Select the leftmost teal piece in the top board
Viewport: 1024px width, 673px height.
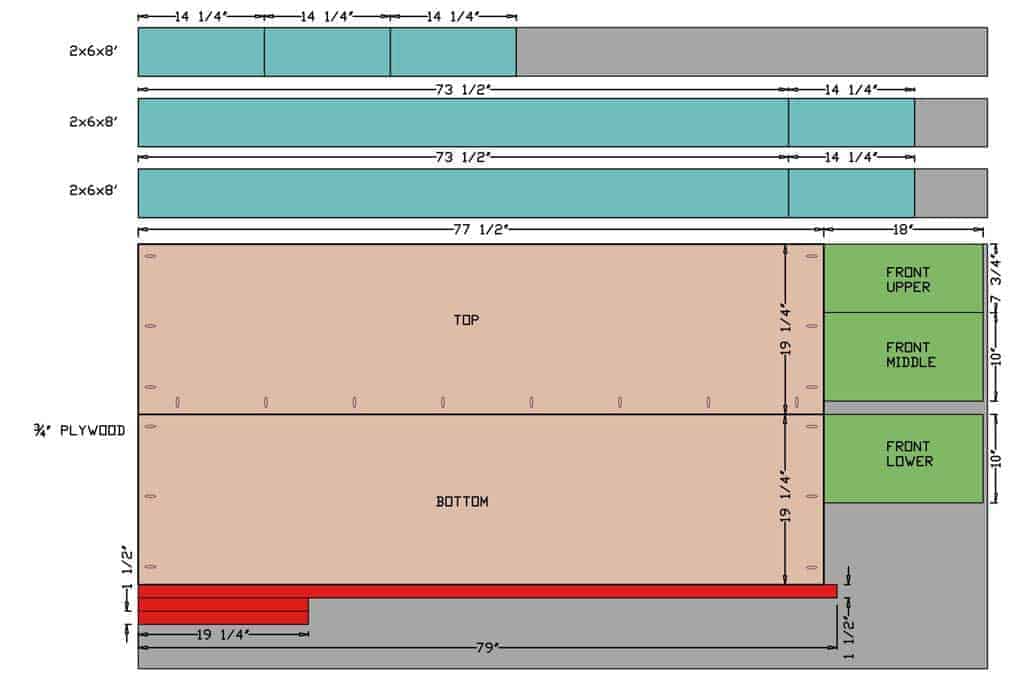[201, 52]
